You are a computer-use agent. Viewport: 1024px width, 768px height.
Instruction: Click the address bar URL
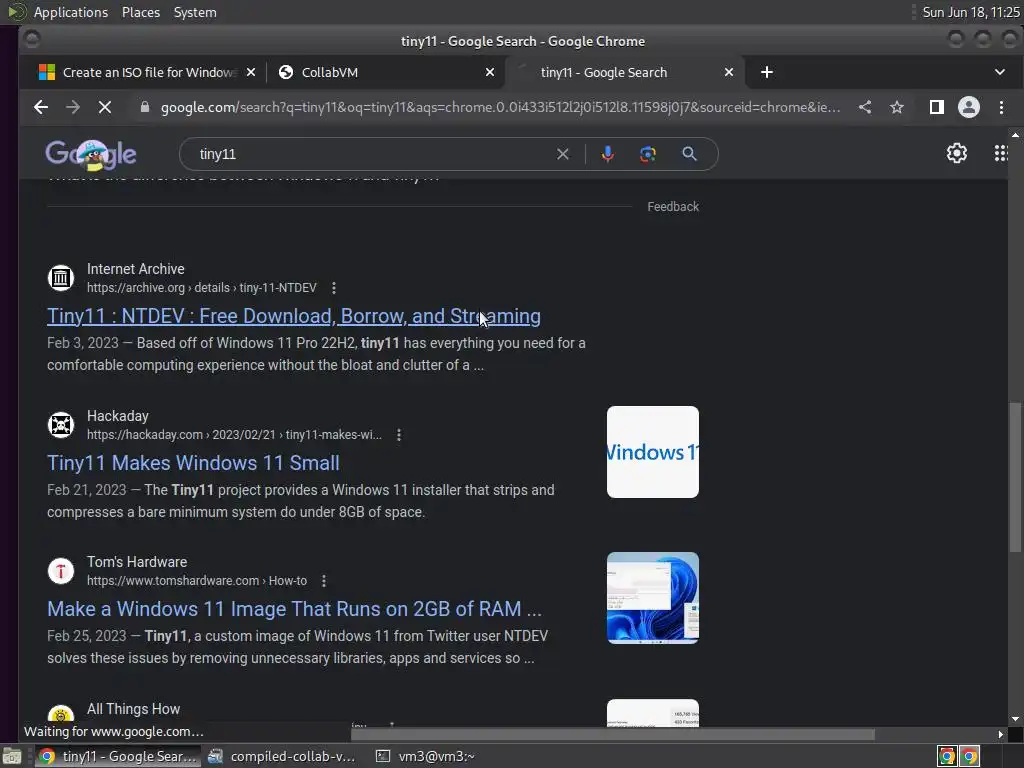(500, 107)
